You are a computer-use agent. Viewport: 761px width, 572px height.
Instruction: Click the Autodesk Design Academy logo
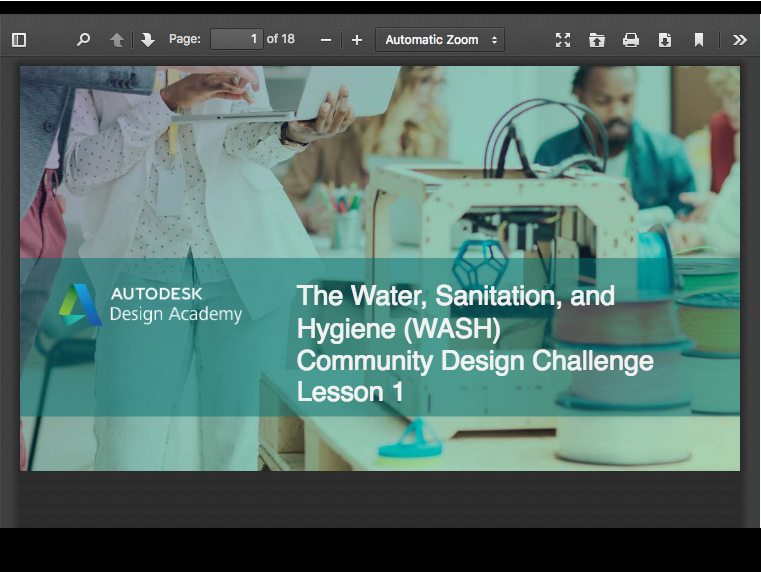[150, 305]
